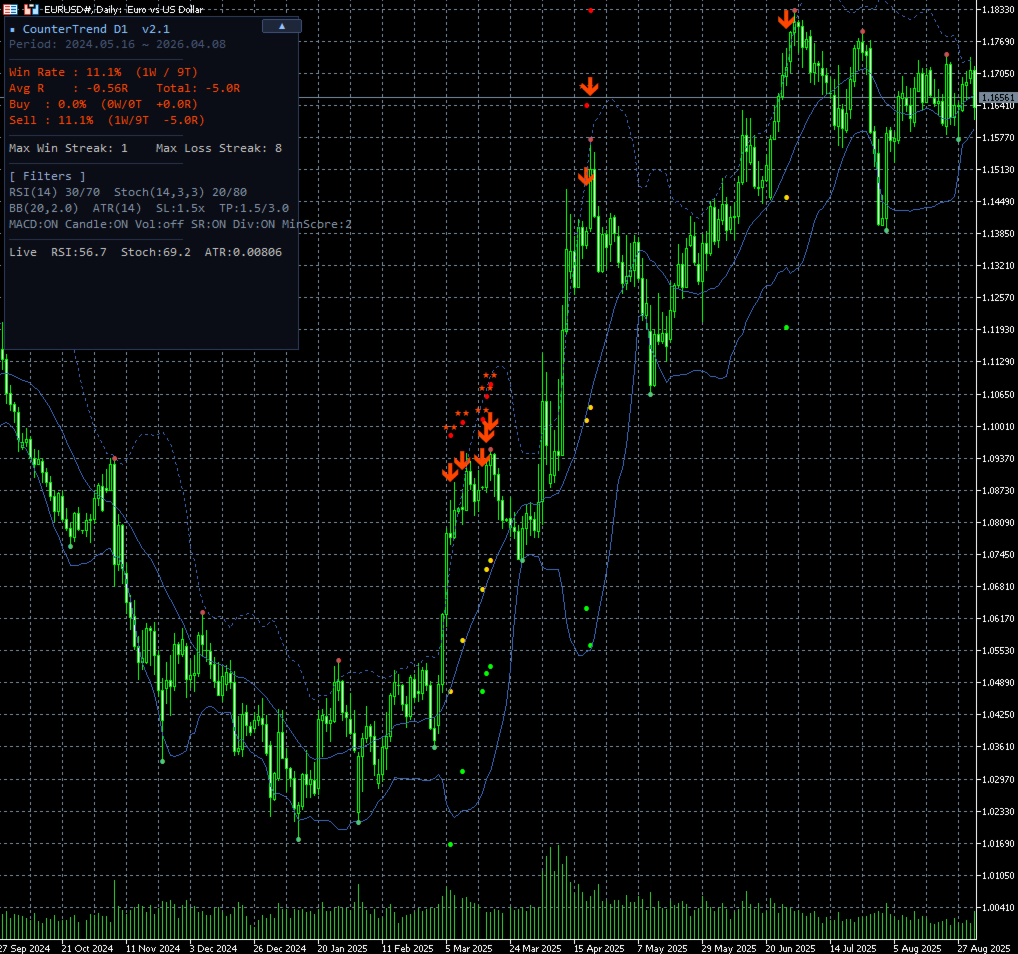This screenshot has height=954, width=1018.
Task: Click the Max Loss Streak: 8 text
Action: click(x=219, y=148)
